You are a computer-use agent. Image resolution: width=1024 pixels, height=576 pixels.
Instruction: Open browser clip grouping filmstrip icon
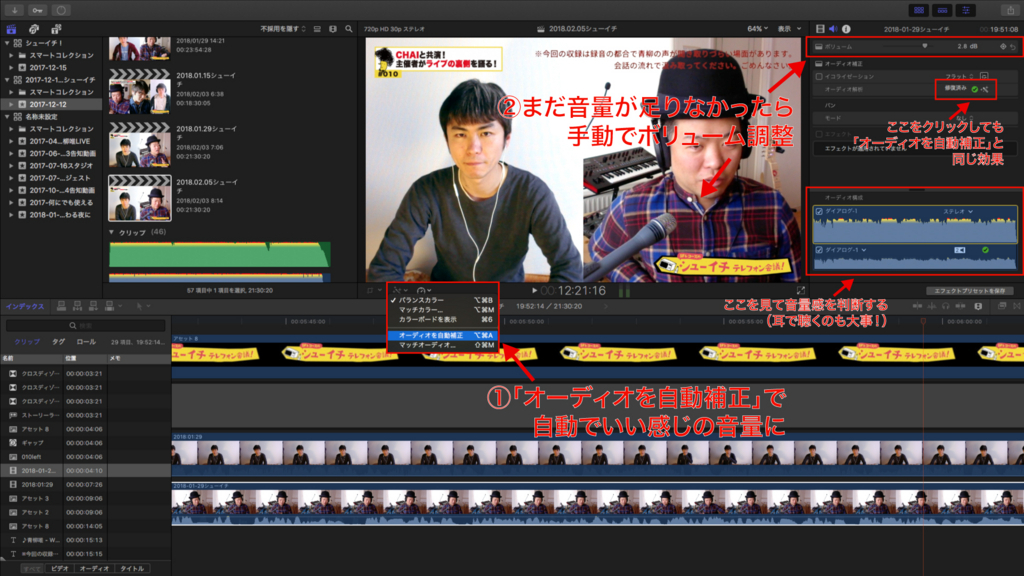(x=333, y=29)
